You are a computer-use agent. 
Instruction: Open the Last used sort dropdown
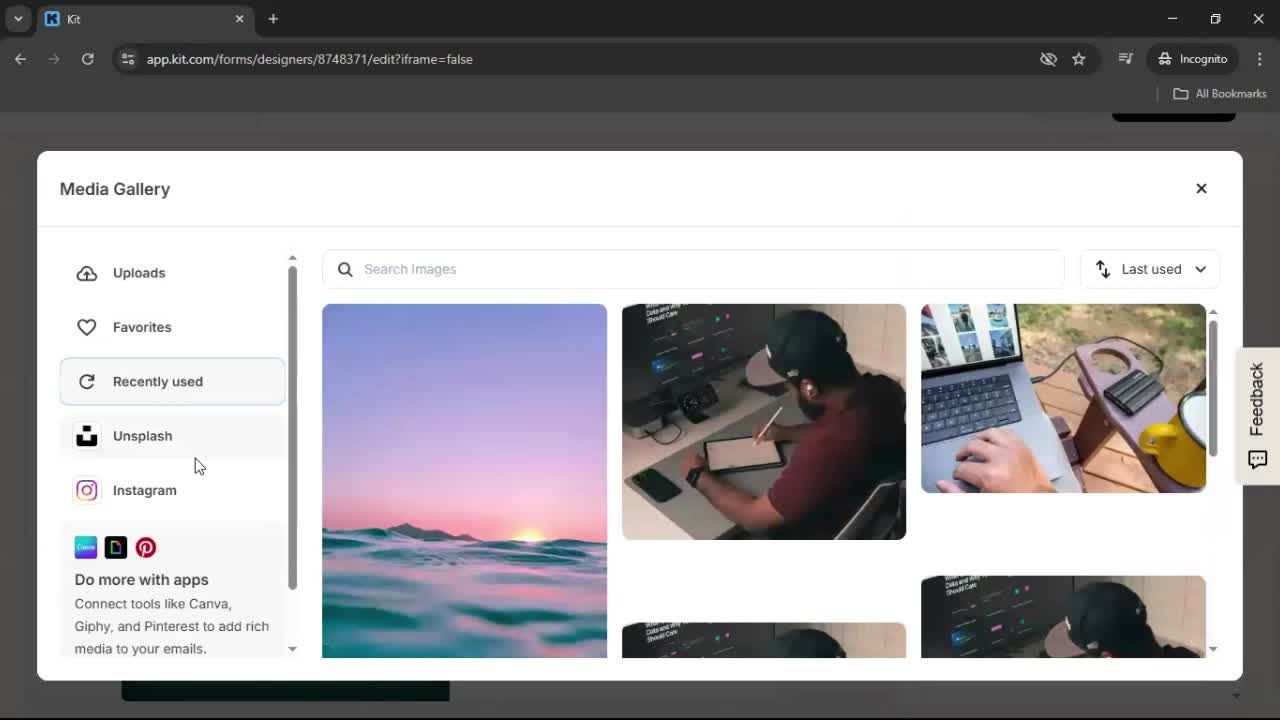click(x=1149, y=269)
